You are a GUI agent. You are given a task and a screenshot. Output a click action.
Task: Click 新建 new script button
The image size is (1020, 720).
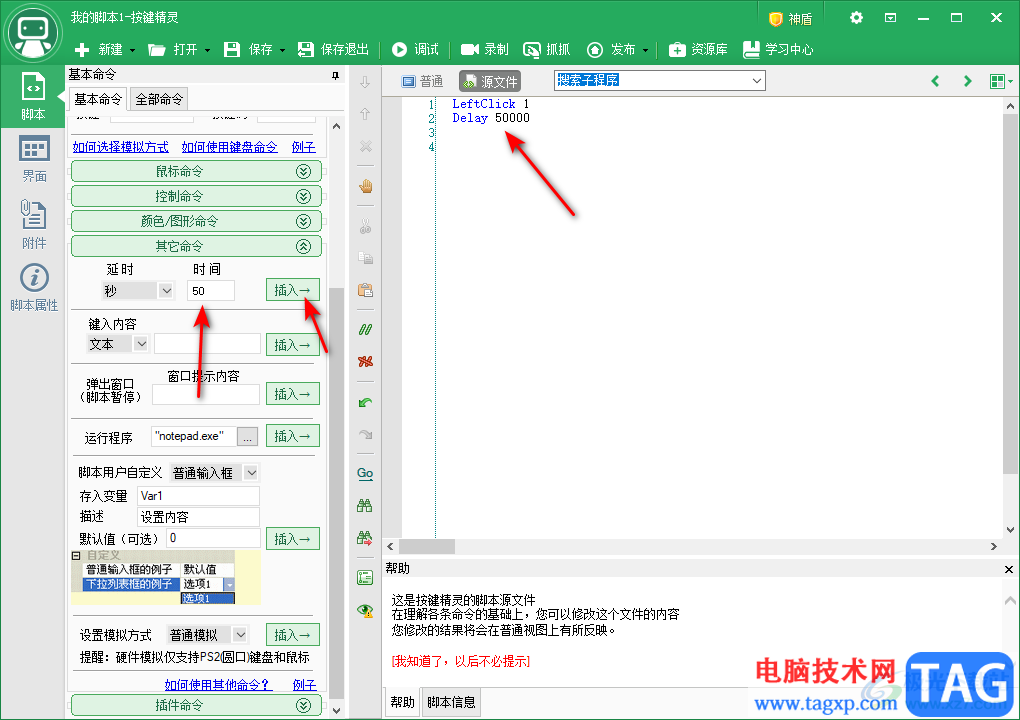pyautogui.click(x=98, y=49)
